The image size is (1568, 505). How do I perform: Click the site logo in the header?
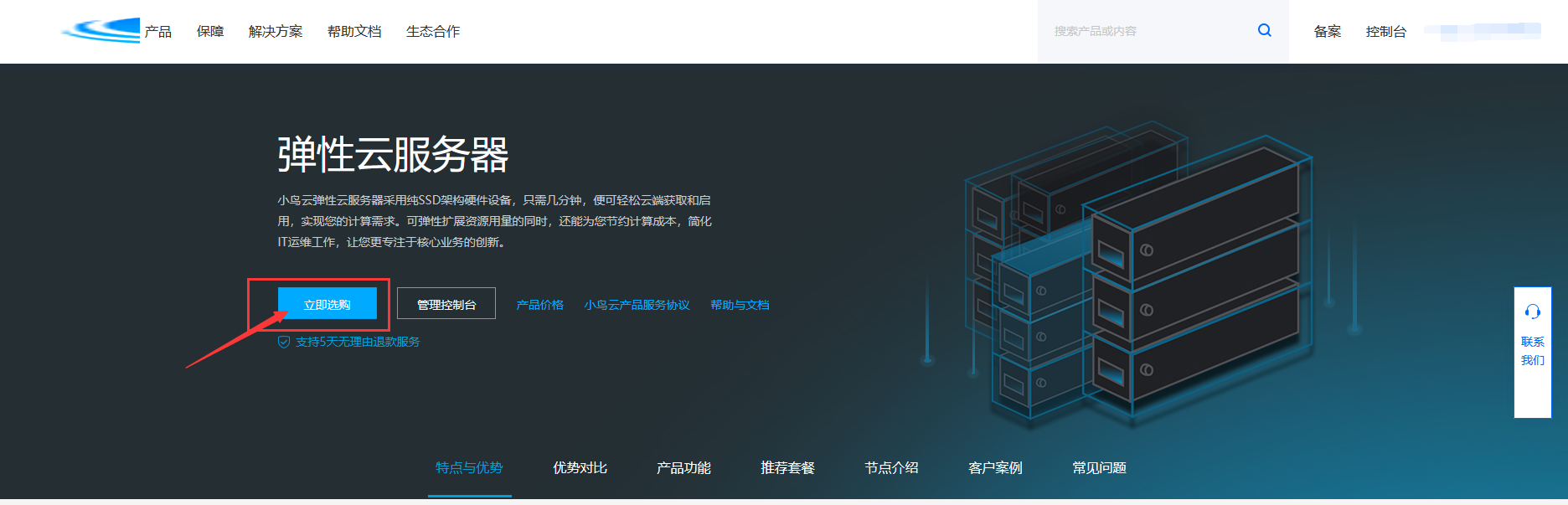[101, 30]
